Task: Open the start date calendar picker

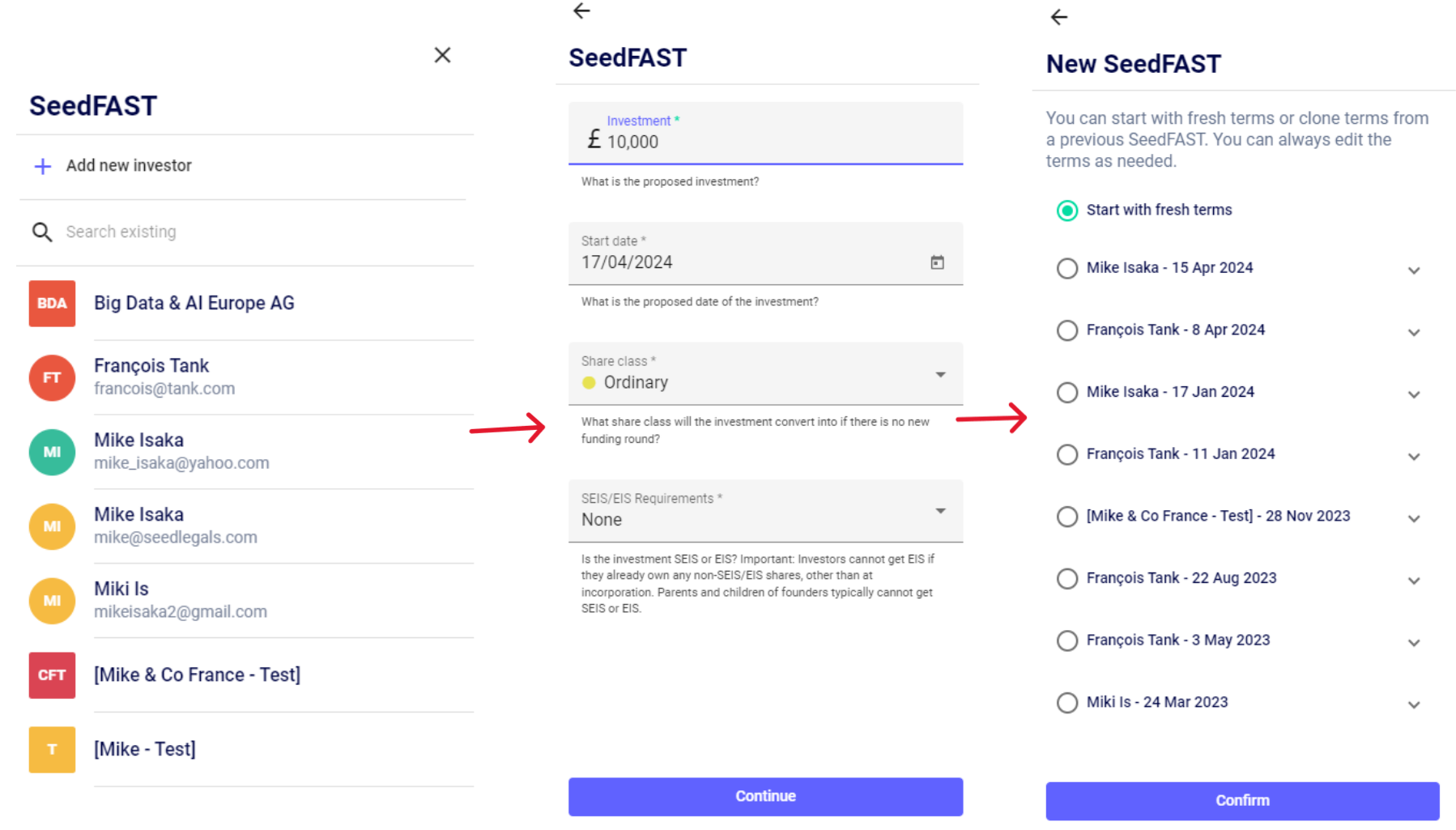Action: pyautogui.click(x=937, y=262)
